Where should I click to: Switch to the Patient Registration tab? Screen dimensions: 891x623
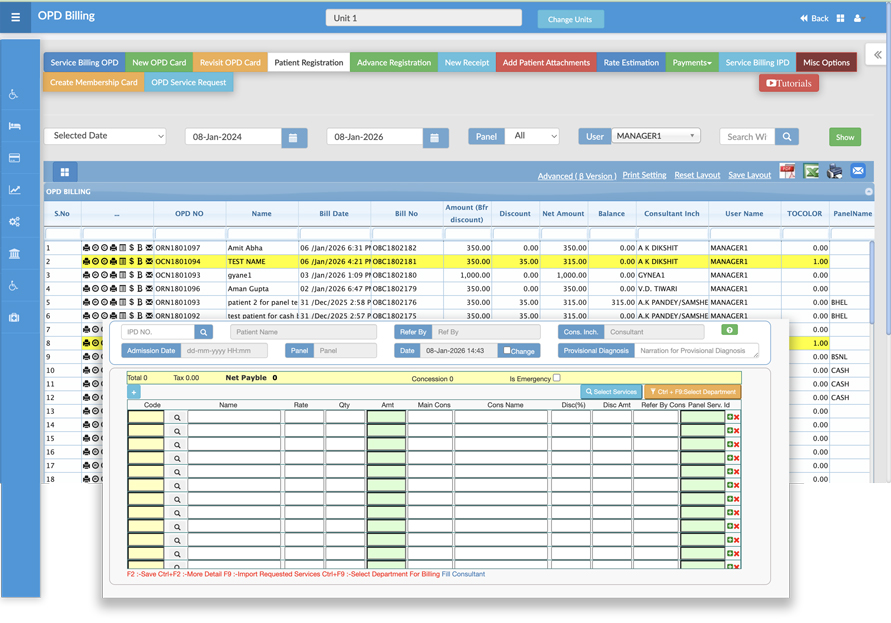(308, 63)
